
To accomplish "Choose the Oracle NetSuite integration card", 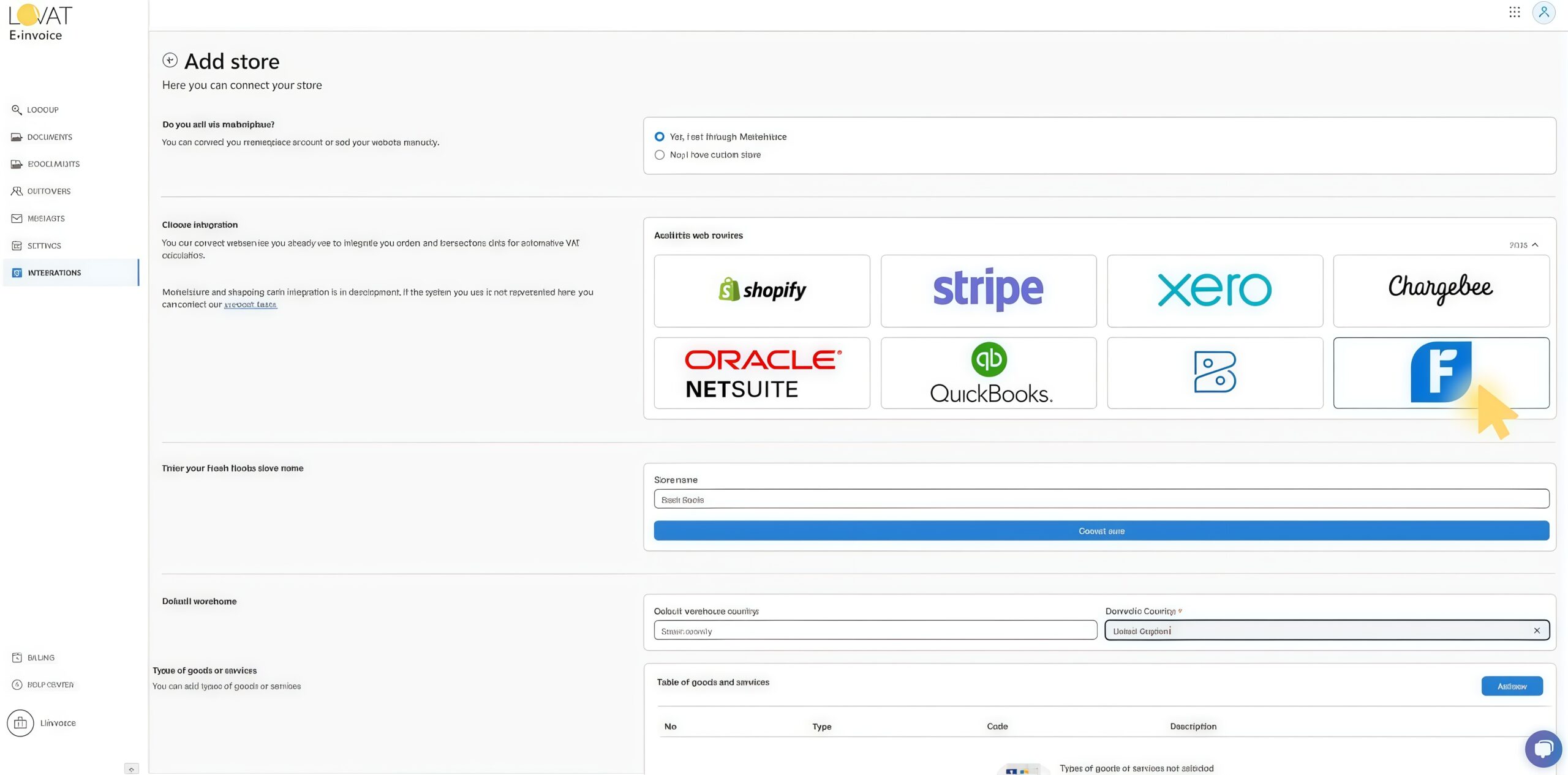I will [762, 373].
